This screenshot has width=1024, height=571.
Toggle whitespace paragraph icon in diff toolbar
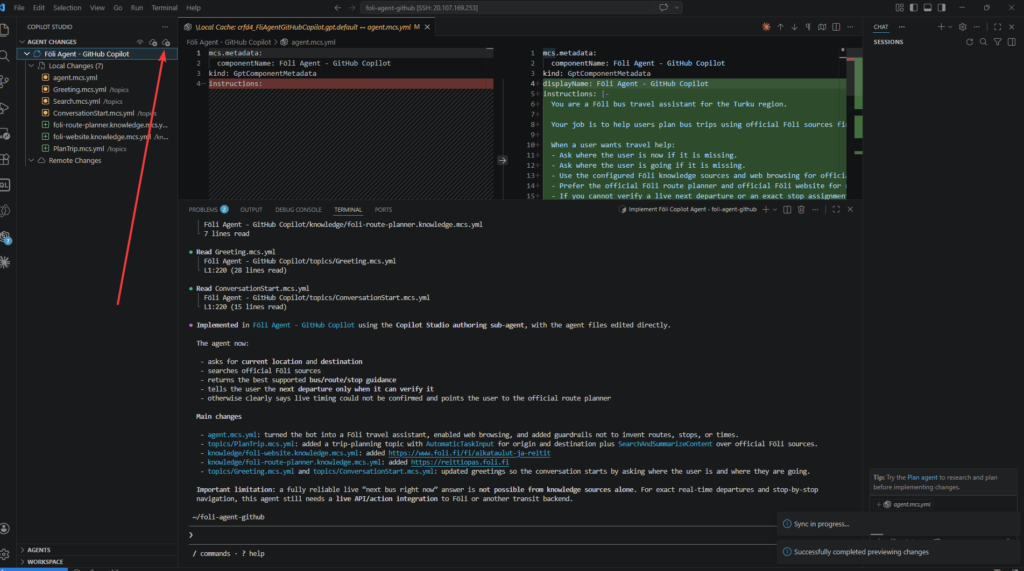[808, 27]
